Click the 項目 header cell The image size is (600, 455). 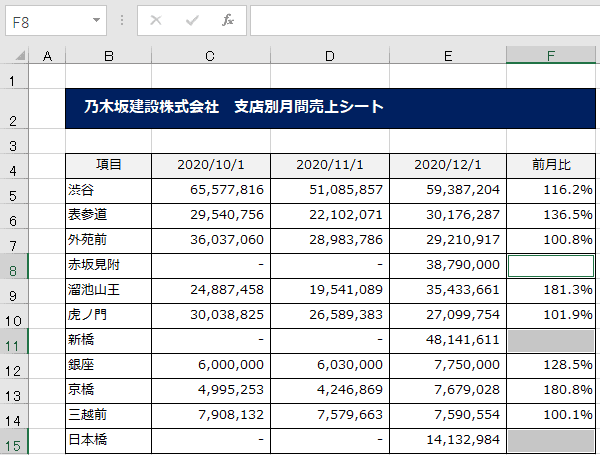coord(109,166)
